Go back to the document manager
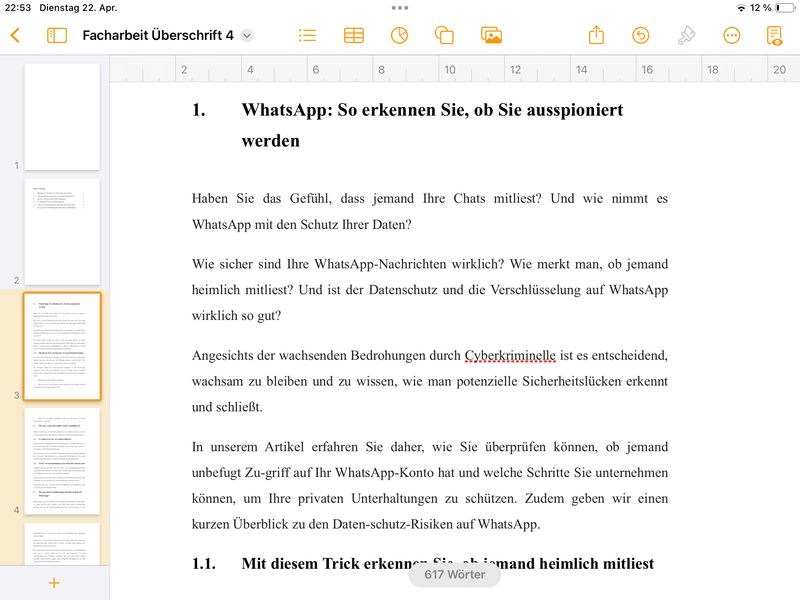This screenshot has height=600, width=800. click(15, 35)
